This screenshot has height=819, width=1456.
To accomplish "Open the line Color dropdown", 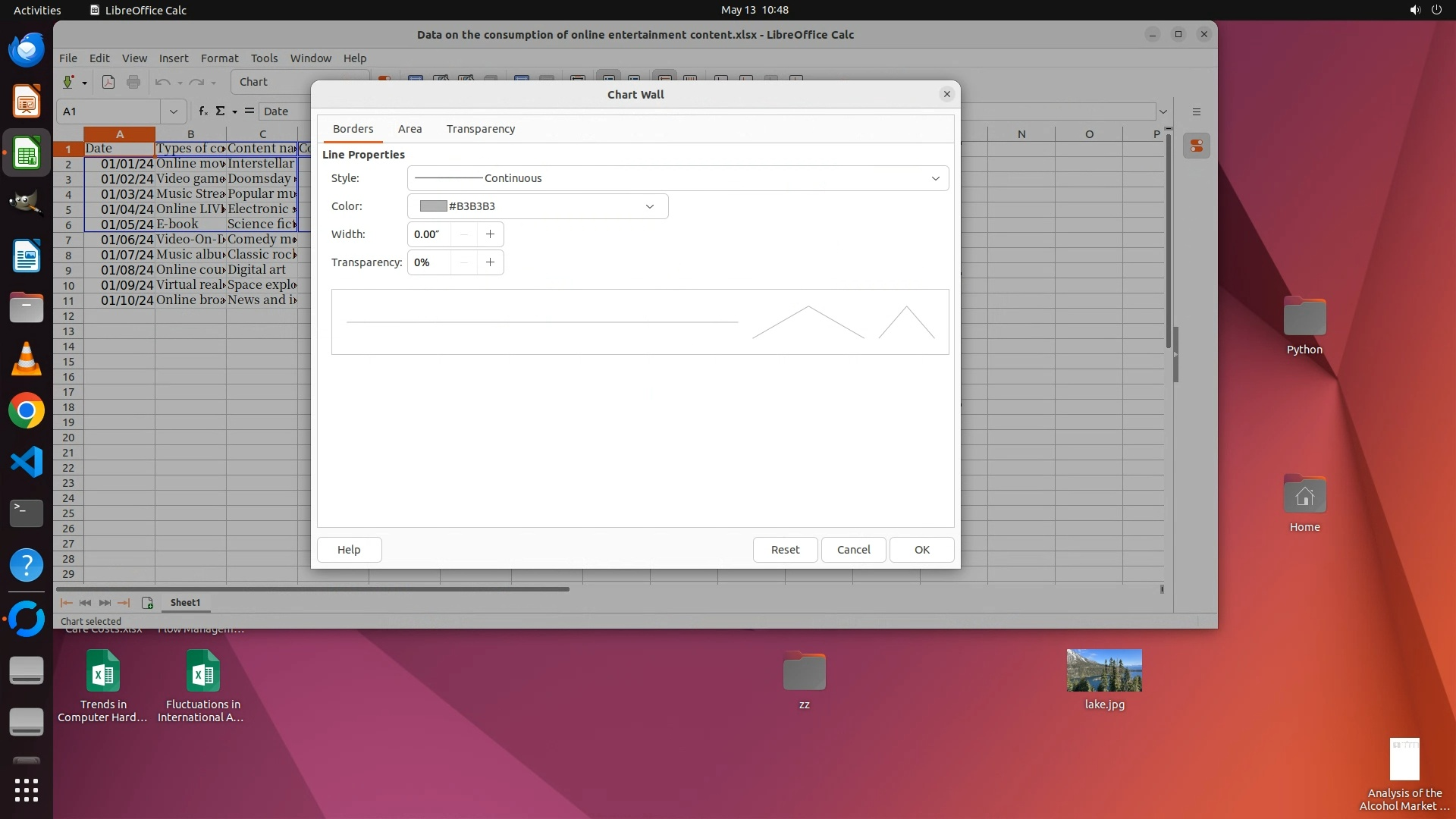I will tap(649, 206).
